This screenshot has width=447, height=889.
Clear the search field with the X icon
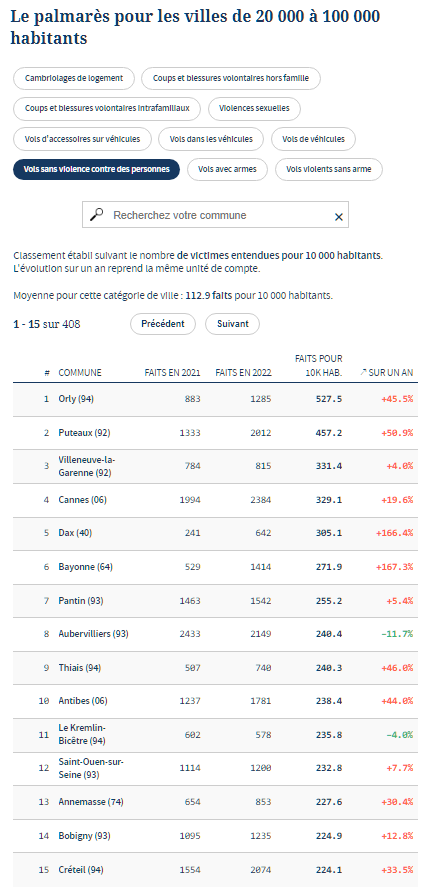(x=339, y=217)
